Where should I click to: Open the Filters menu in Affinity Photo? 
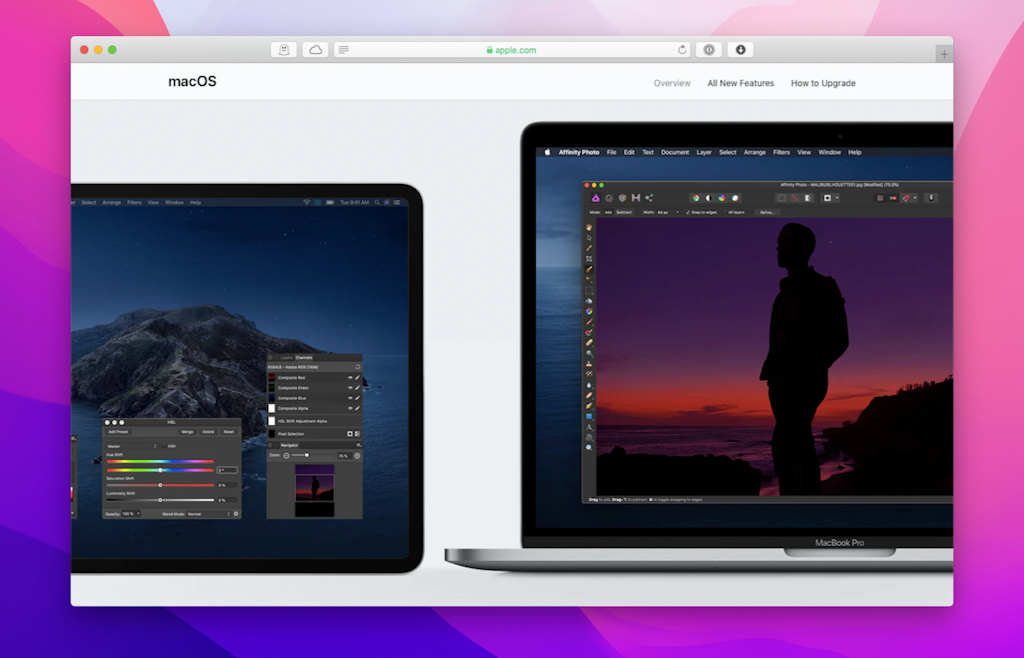tap(781, 152)
